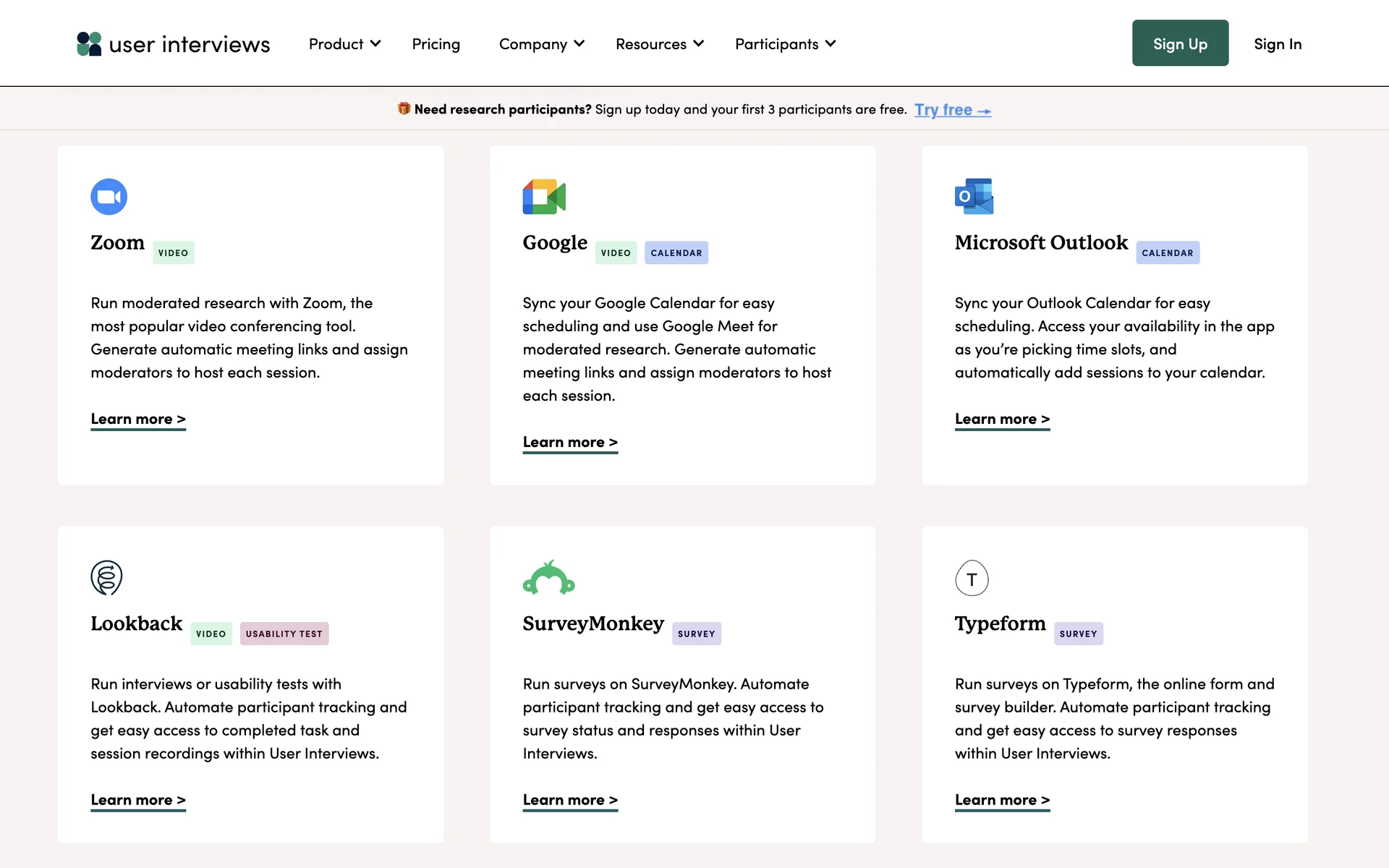
Task: Click the Typeform T logo icon
Action: pos(972,579)
